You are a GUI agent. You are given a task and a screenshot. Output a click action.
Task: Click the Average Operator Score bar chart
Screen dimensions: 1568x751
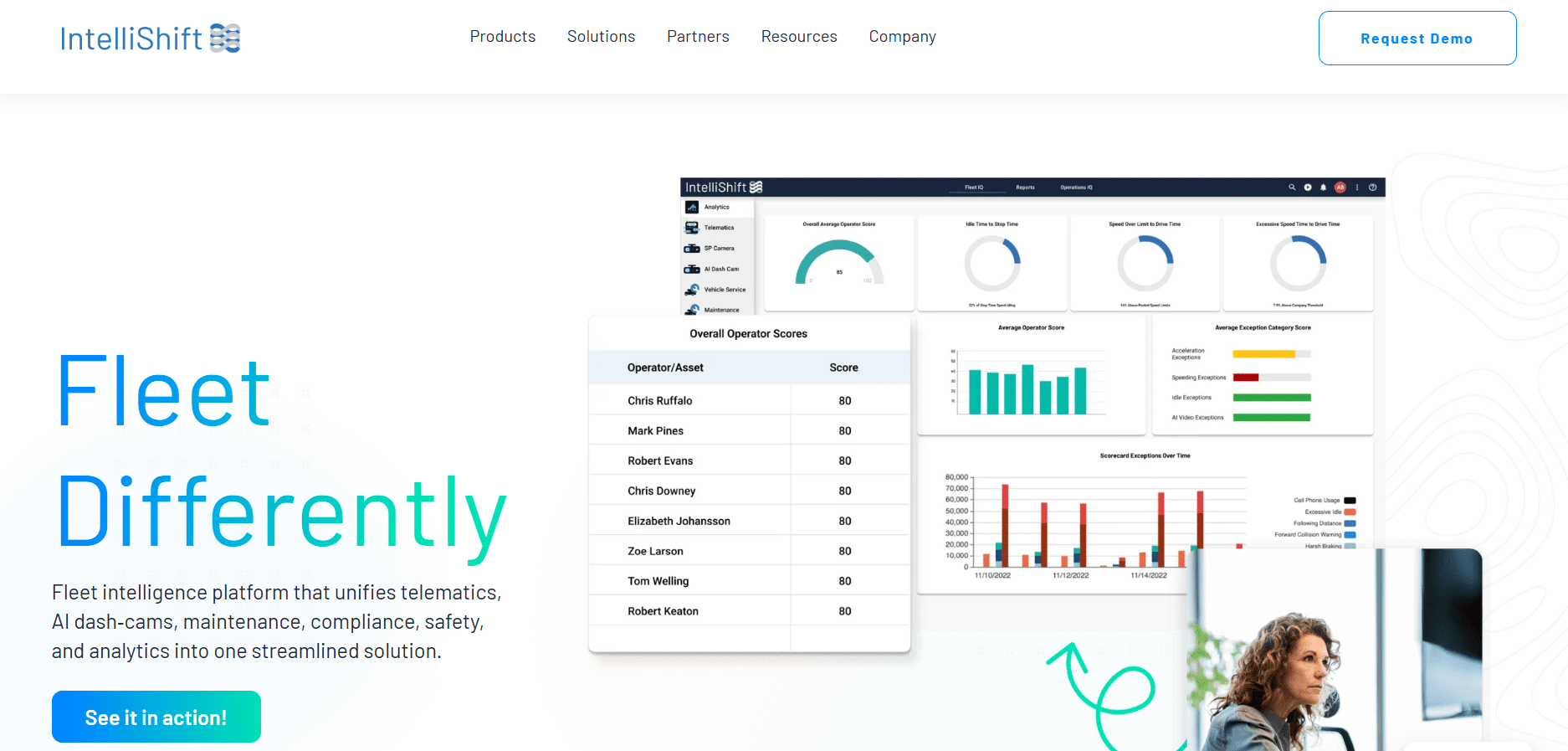point(1028,382)
